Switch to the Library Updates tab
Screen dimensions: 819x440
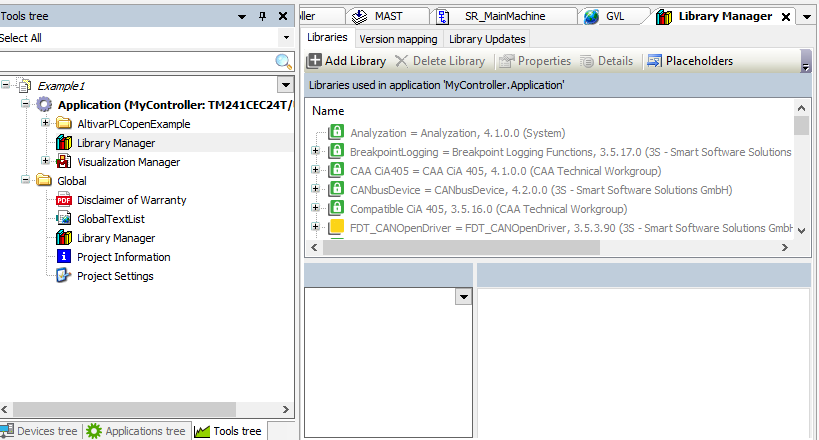pyautogui.click(x=486, y=39)
